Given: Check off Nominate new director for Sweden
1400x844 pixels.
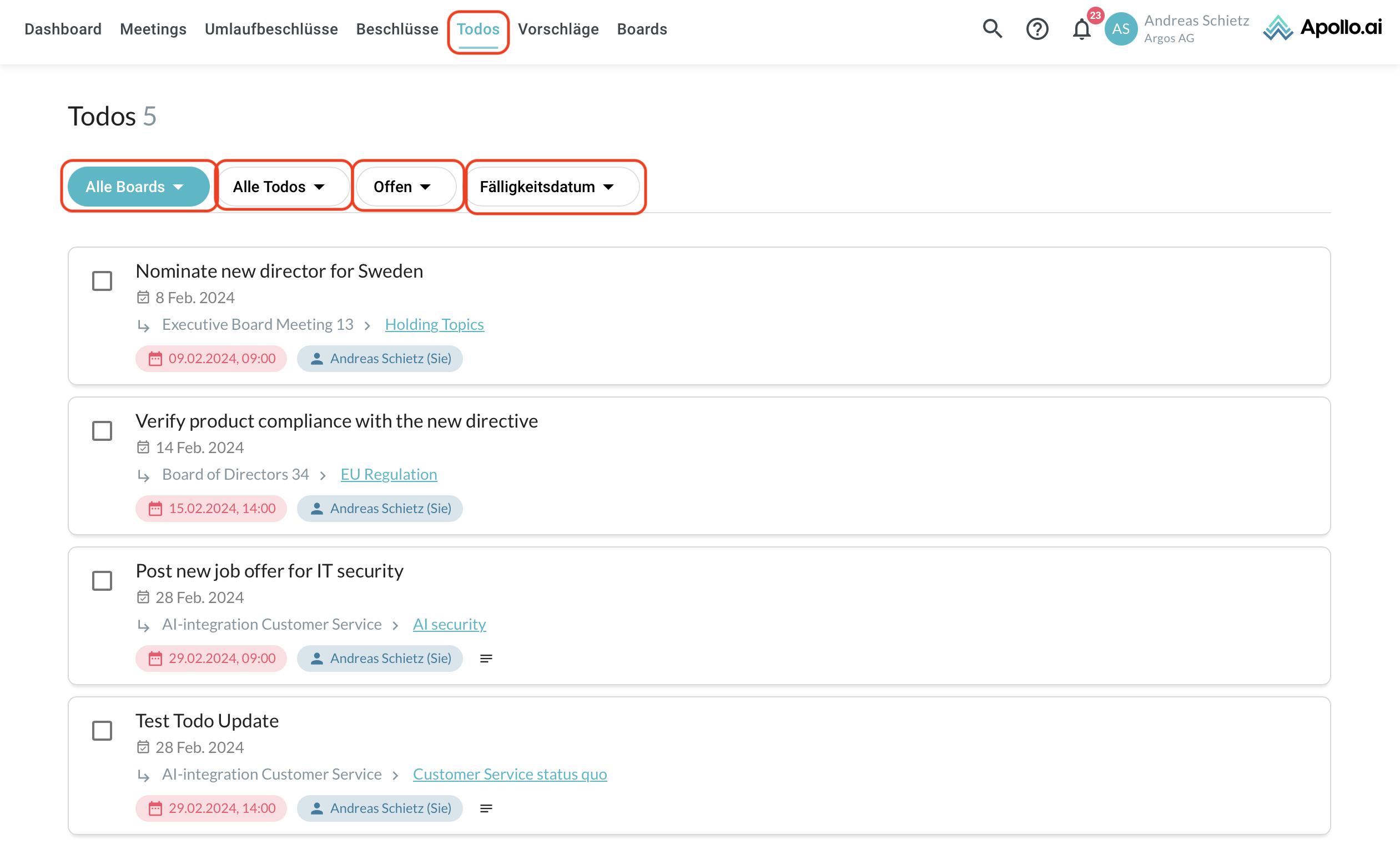Looking at the screenshot, I should click(x=102, y=281).
